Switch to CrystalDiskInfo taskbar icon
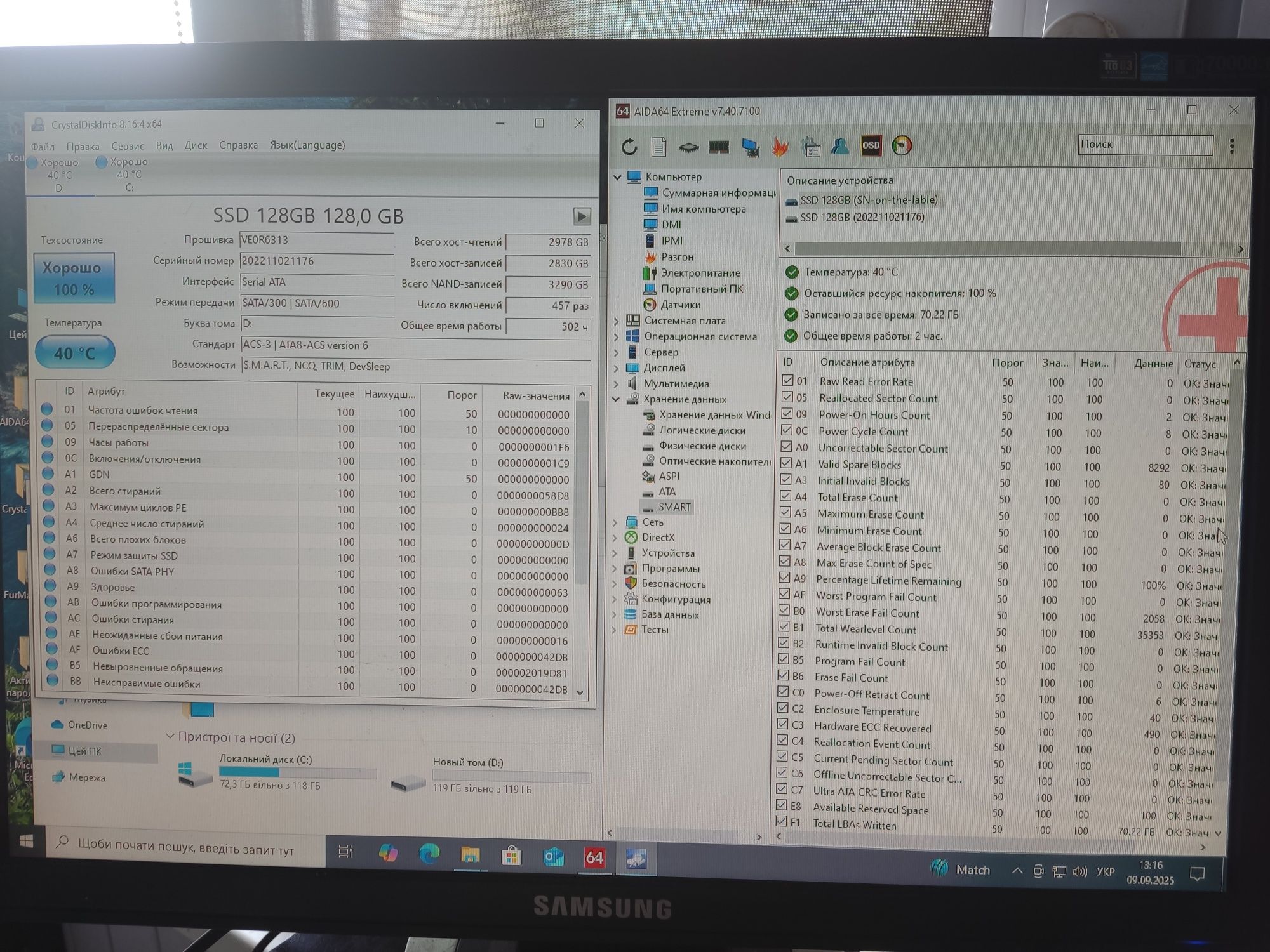This screenshot has width=1270, height=952. tap(636, 859)
